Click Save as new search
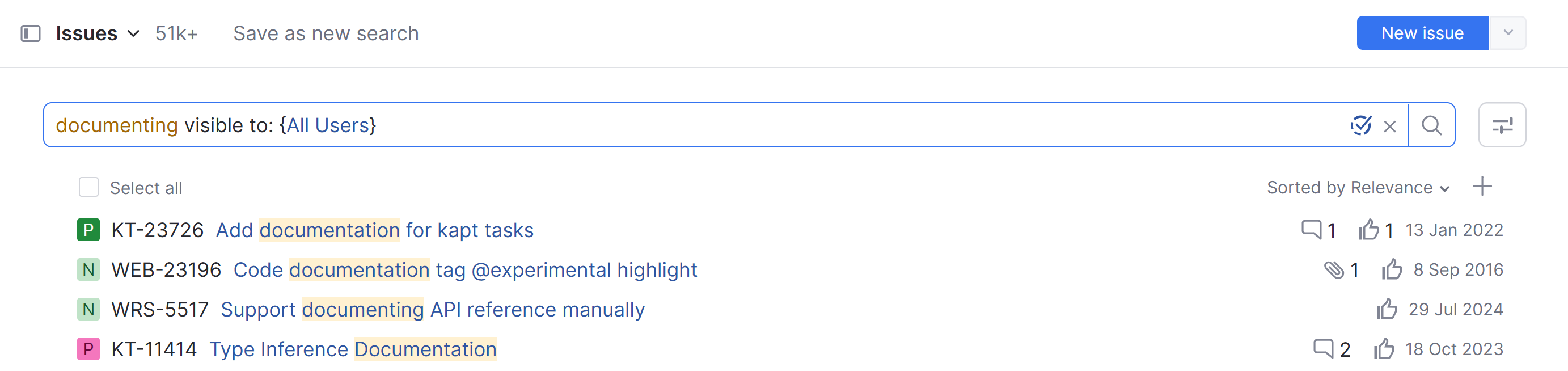 (x=326, y=33)
